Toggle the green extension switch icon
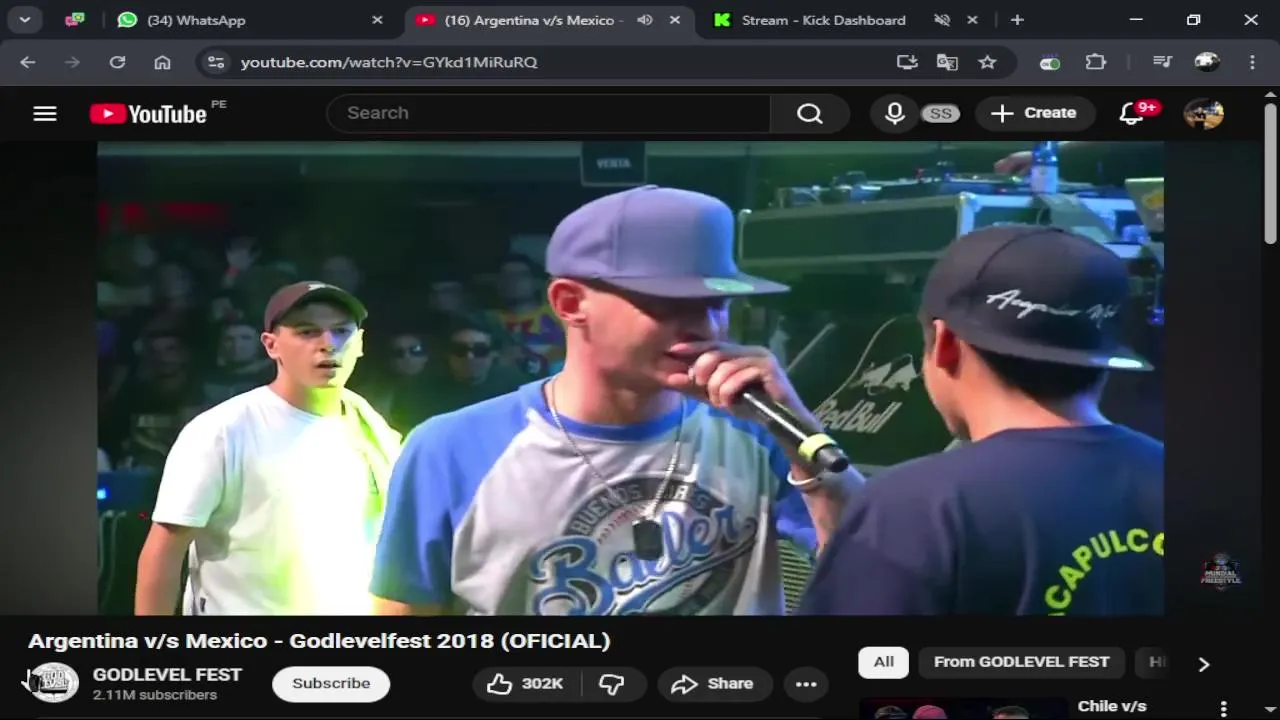The image size is (1280, 720). [x=1050, y=62]
